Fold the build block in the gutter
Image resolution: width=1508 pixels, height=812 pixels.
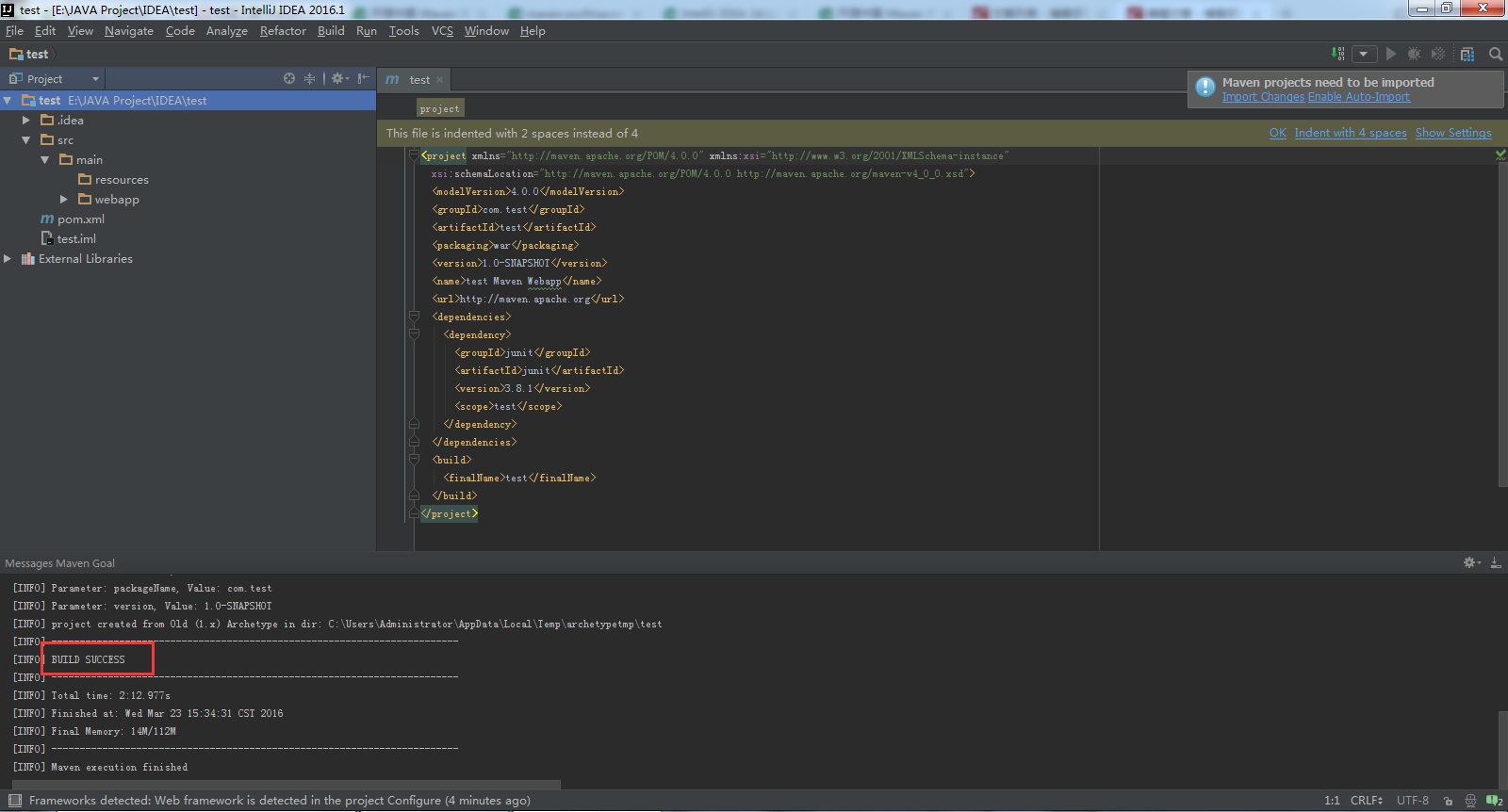click(x=414, y=460)
